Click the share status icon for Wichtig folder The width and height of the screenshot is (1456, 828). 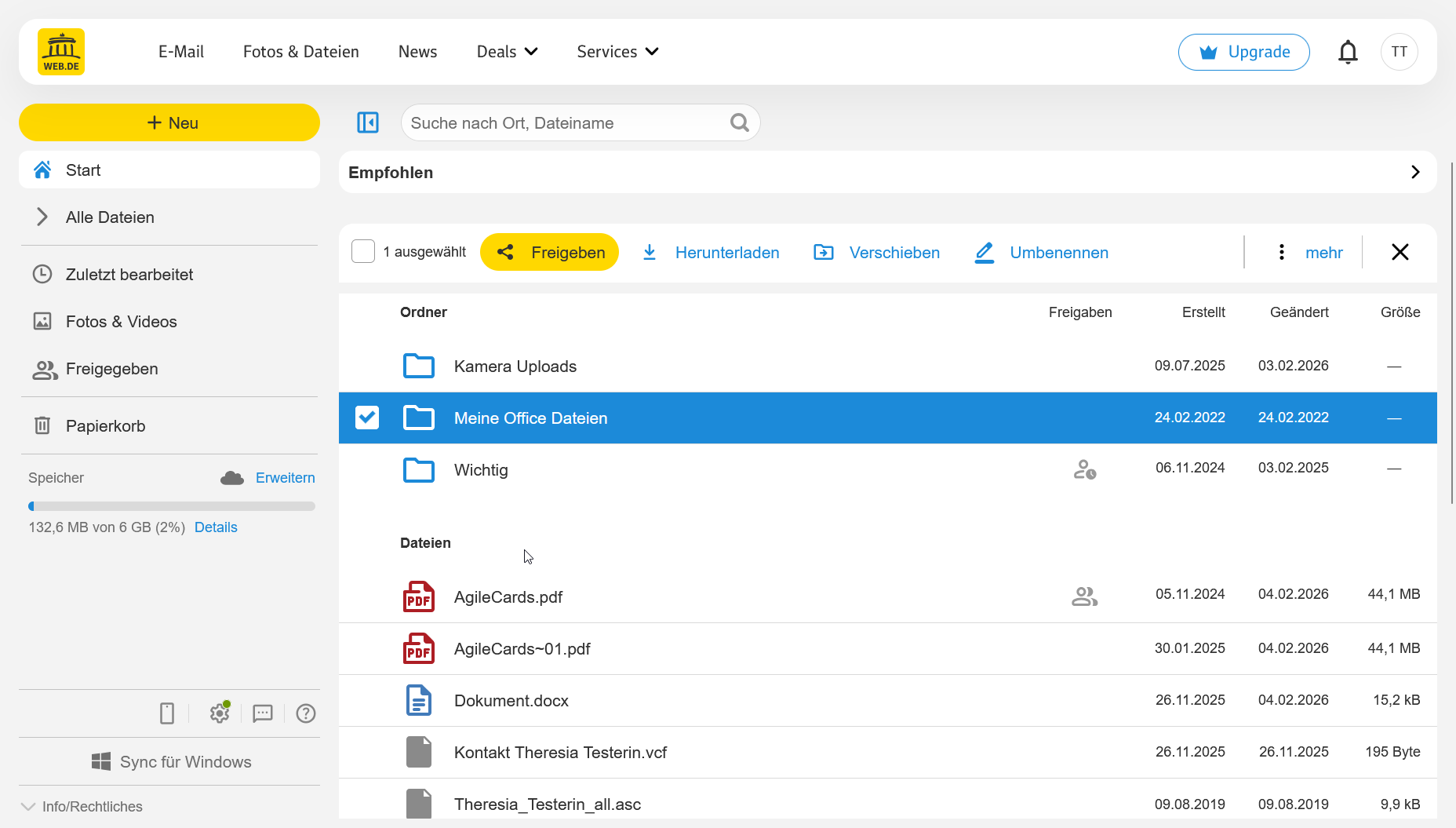[x=1084, y=469]
